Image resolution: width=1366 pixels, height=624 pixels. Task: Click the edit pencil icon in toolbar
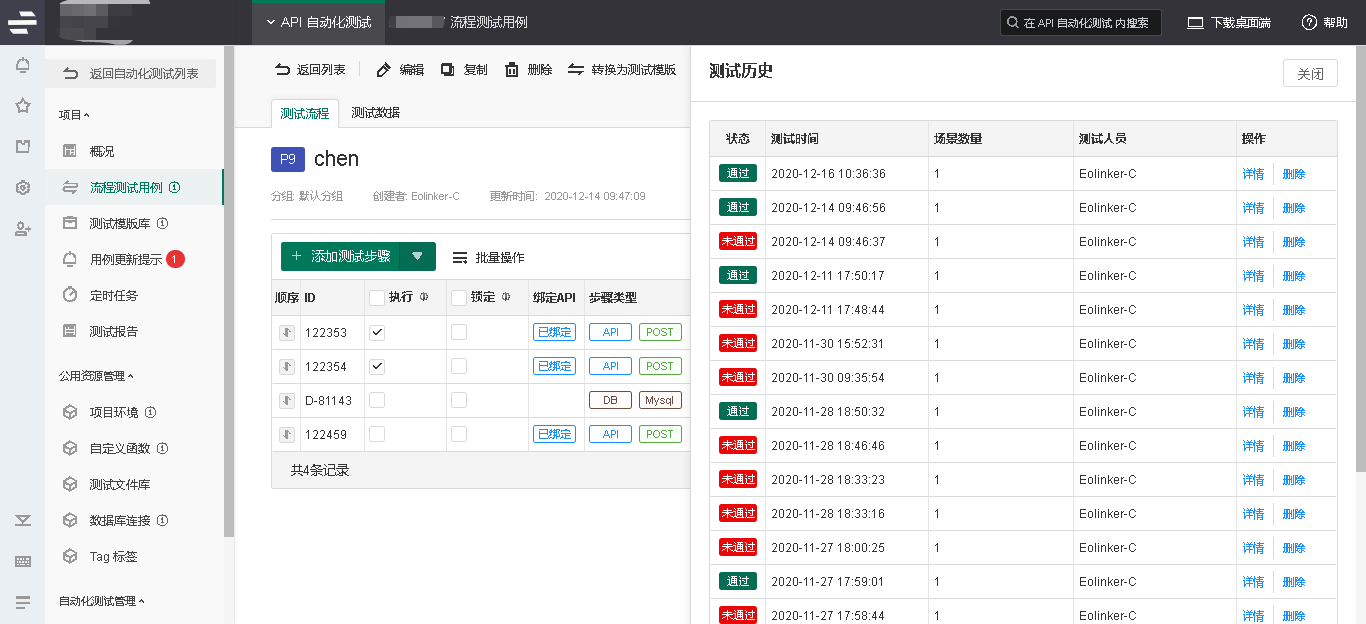pos(384,70)
